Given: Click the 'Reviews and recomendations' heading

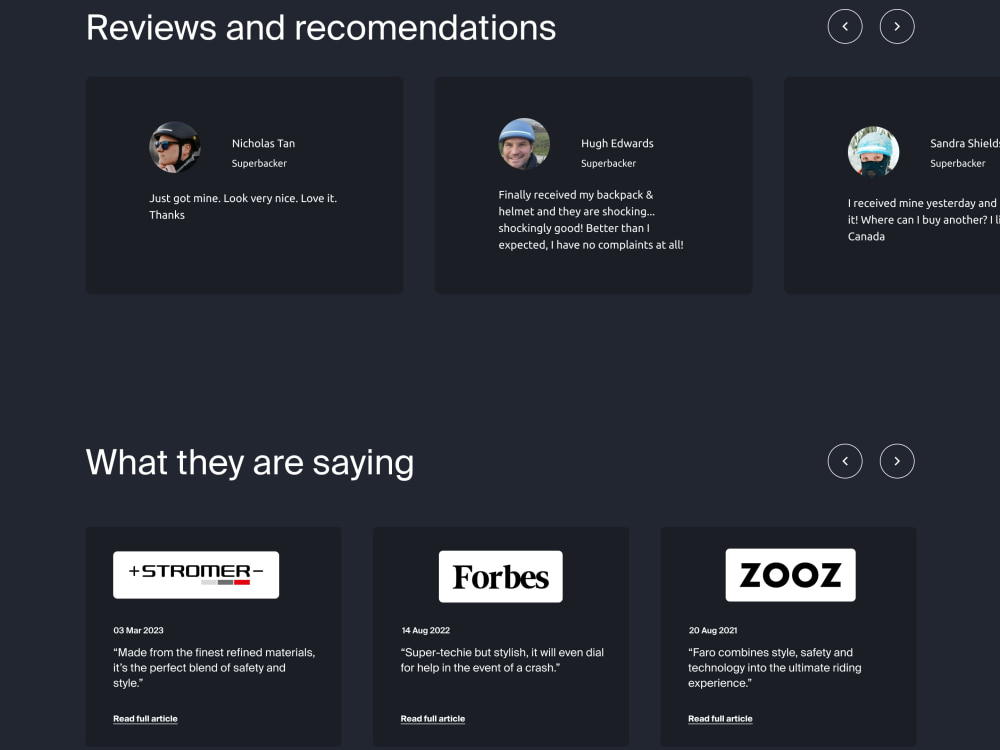Looking at the screenshot, I should click(321, 28).
